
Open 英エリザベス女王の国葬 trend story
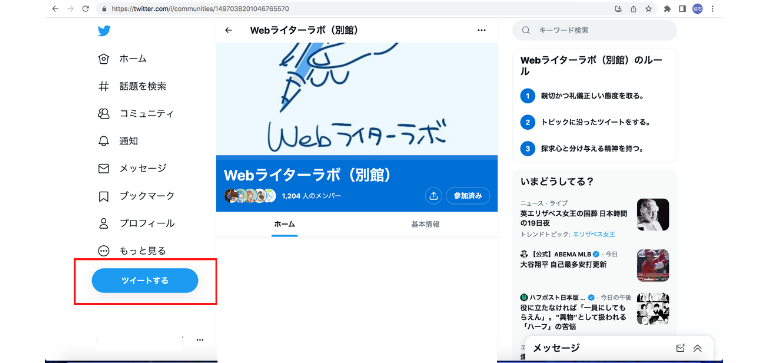point(575,218)
